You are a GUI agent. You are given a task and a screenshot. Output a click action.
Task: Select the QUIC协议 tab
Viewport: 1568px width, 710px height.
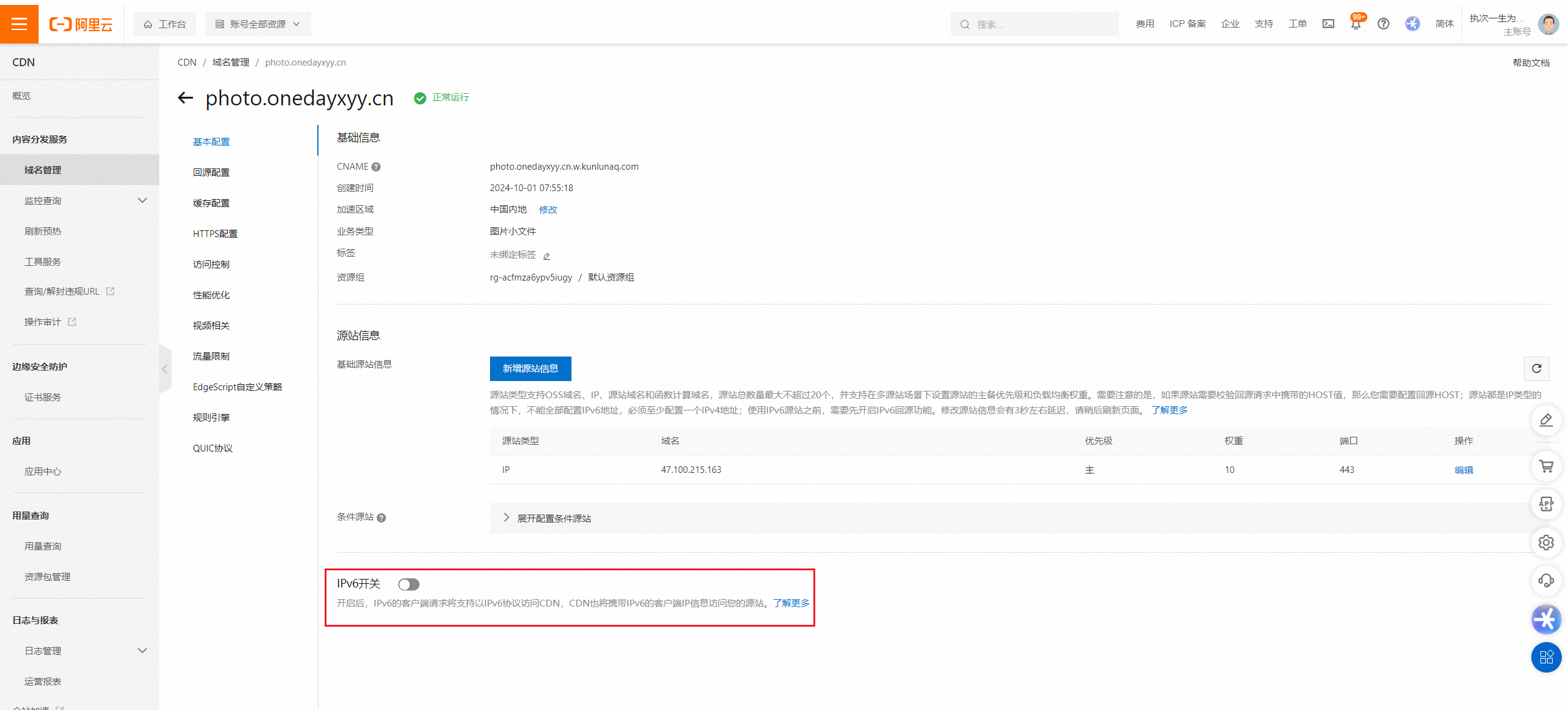click(x=213, y=448)
